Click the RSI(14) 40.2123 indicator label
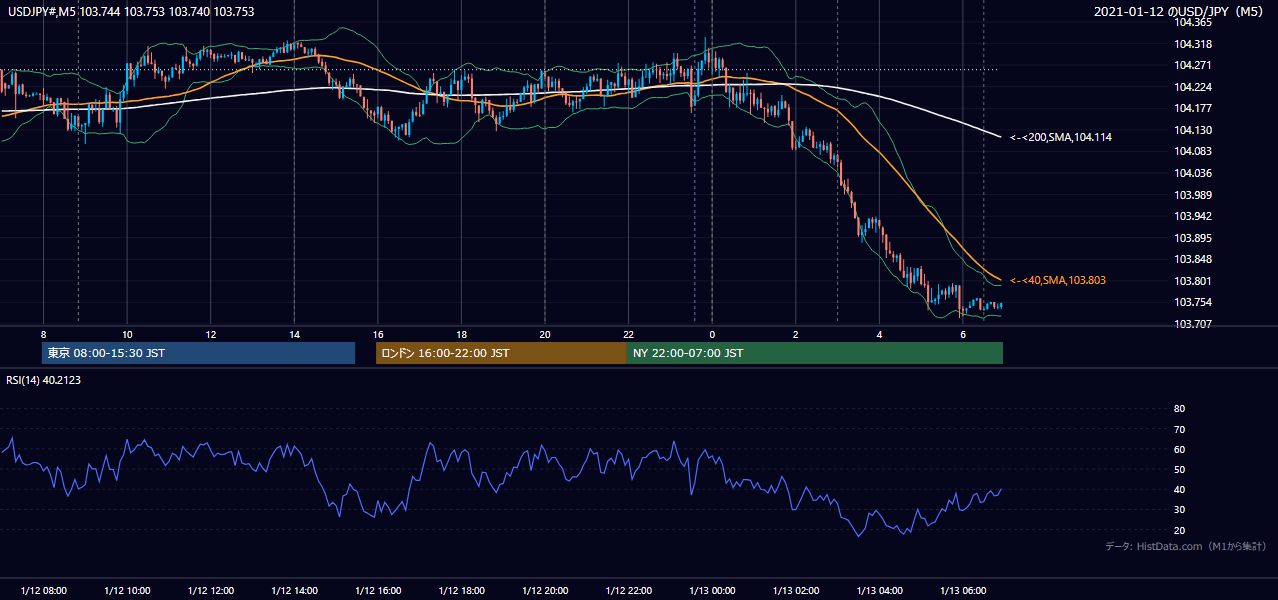The width and height of the screenshot is (1278, 600). (46, 379)
